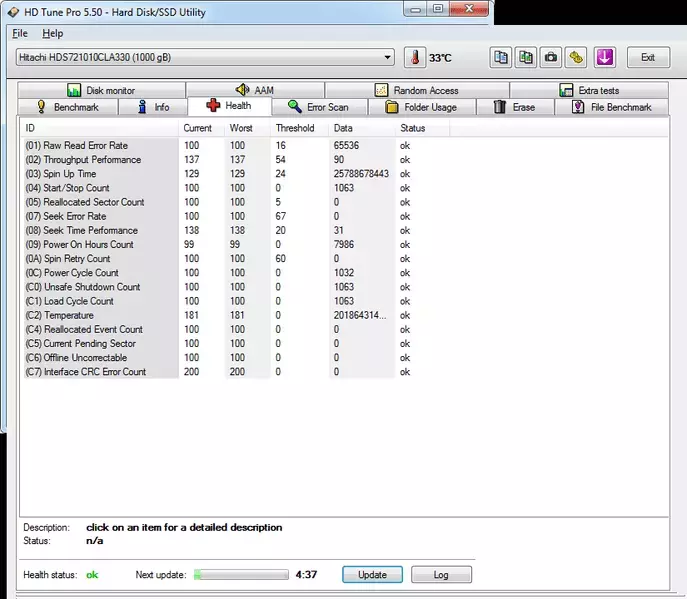Switch to the Folder Usage tab

pyautogui.click(x=422, y=107)
